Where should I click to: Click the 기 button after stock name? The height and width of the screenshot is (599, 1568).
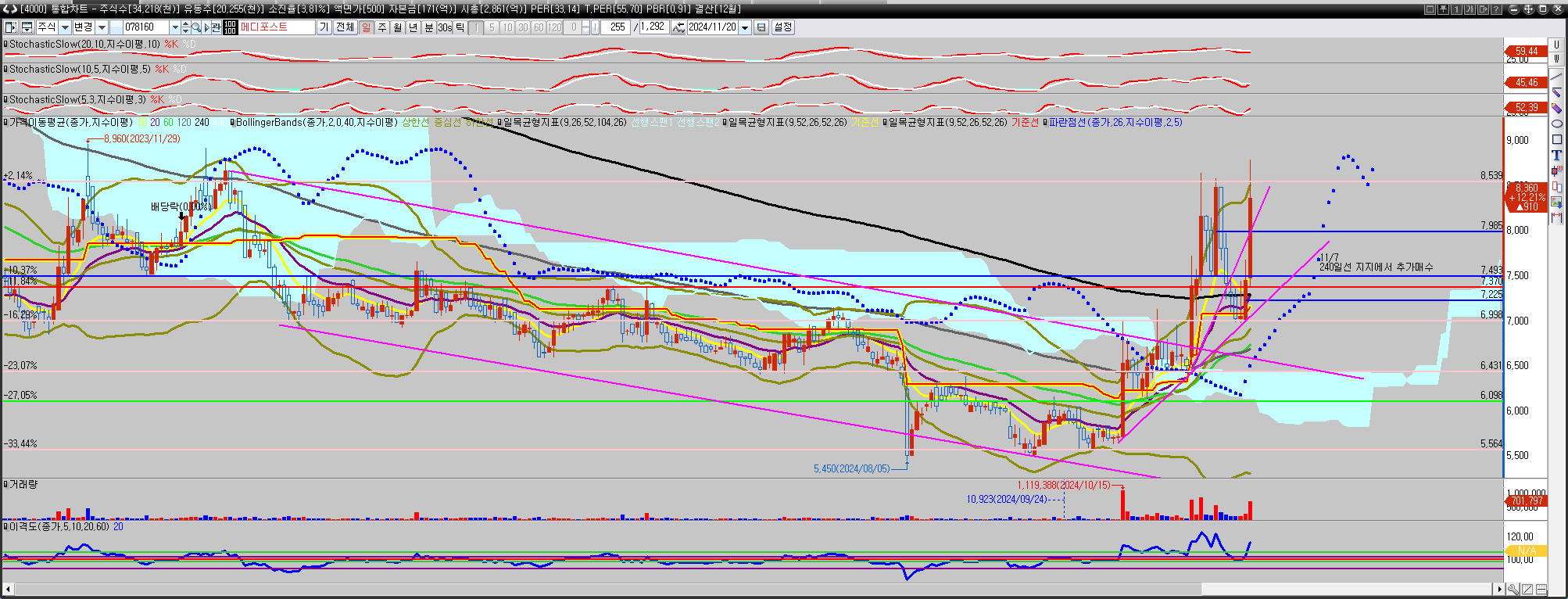tap(324, 27)
